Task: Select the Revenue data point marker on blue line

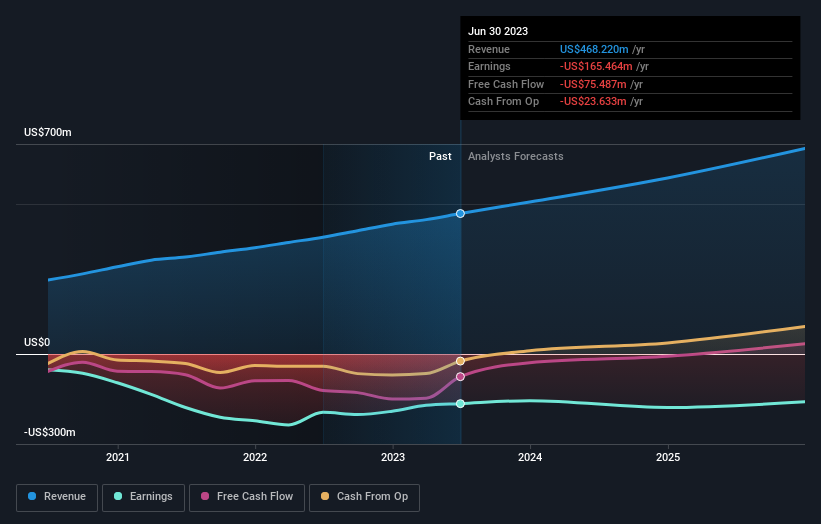Action: (x=460, y=214)
